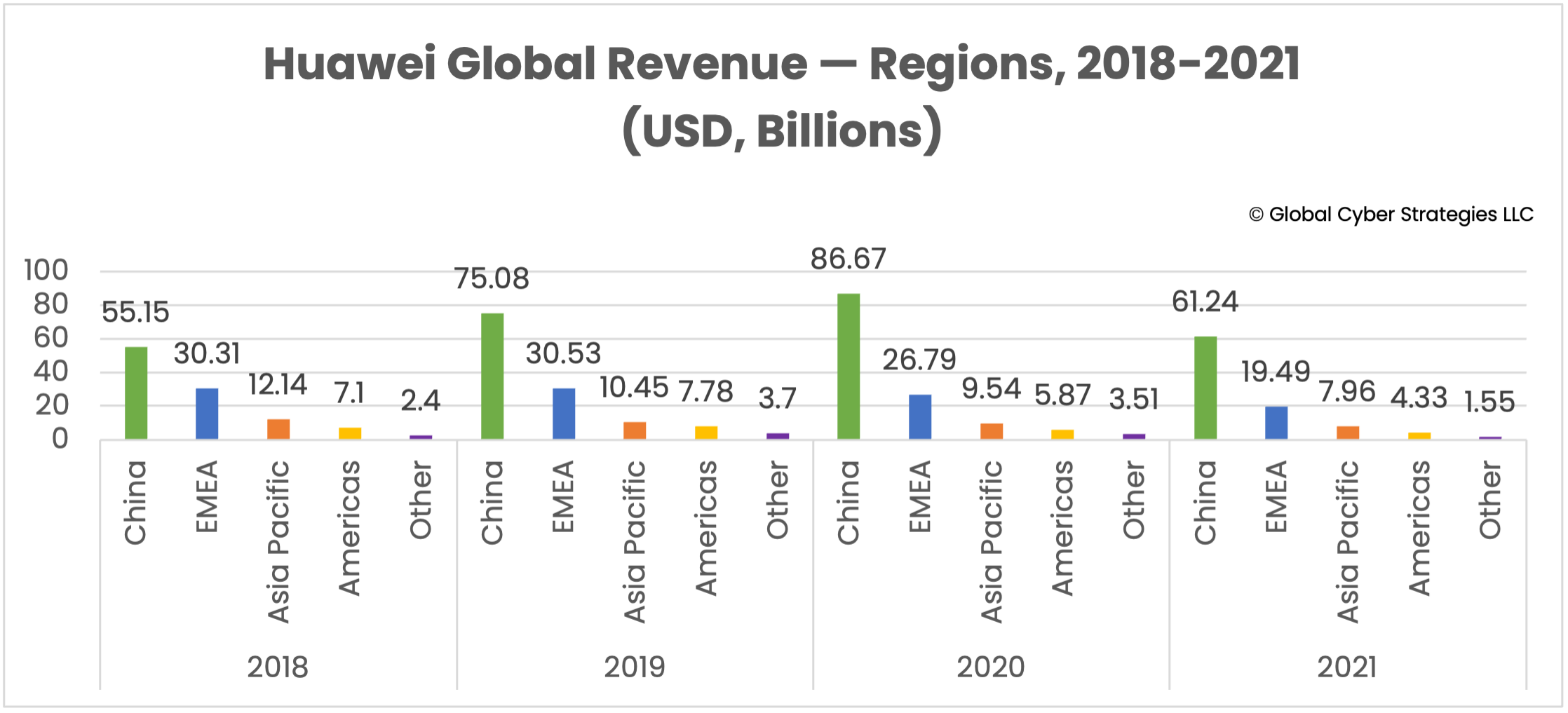Screen dimensions: 1568x713
Task: Click the 2018 EMEA blue bar
Action: tap(207, 414)
